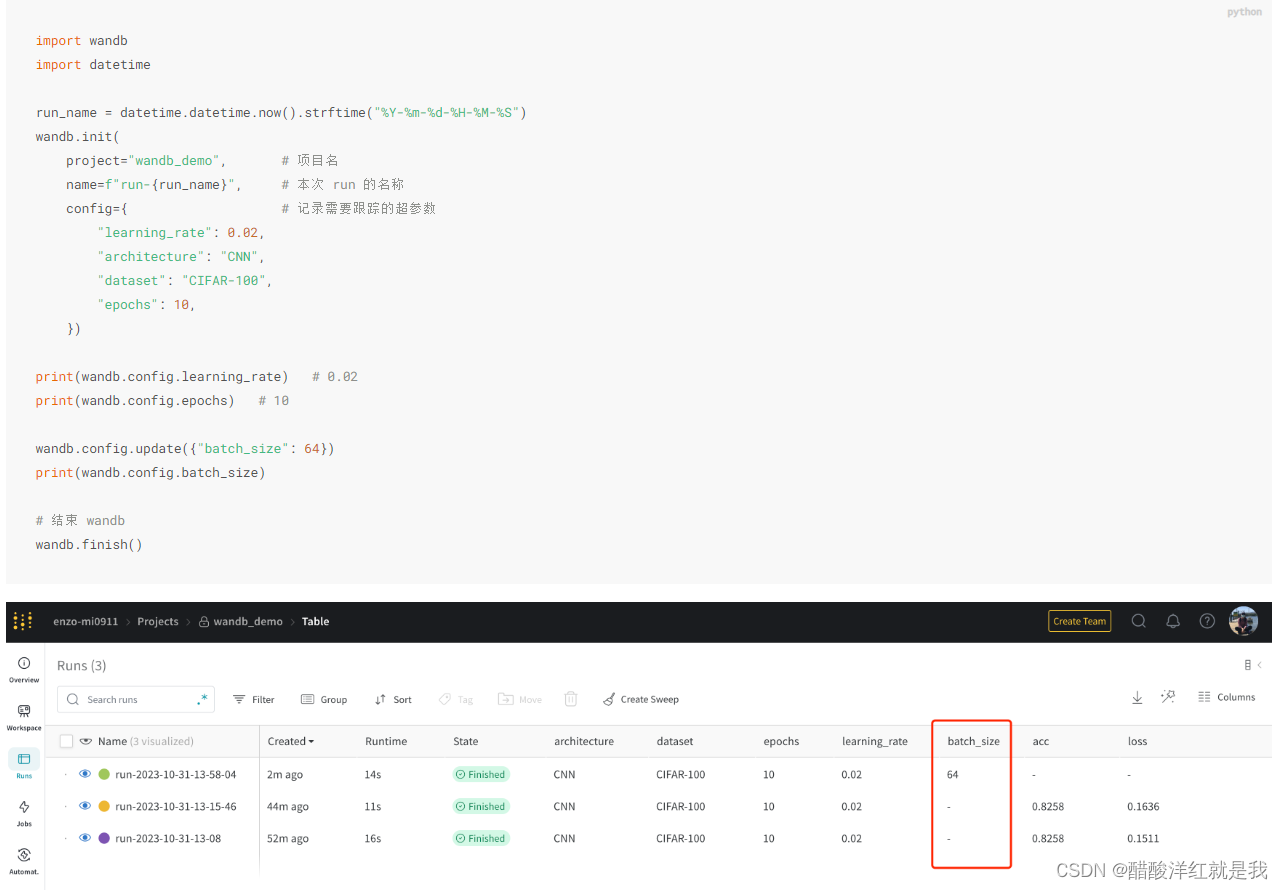Click the magic wand auto-columns icon
Viewport: 1283px width, 890px height.
[1167, 697]
